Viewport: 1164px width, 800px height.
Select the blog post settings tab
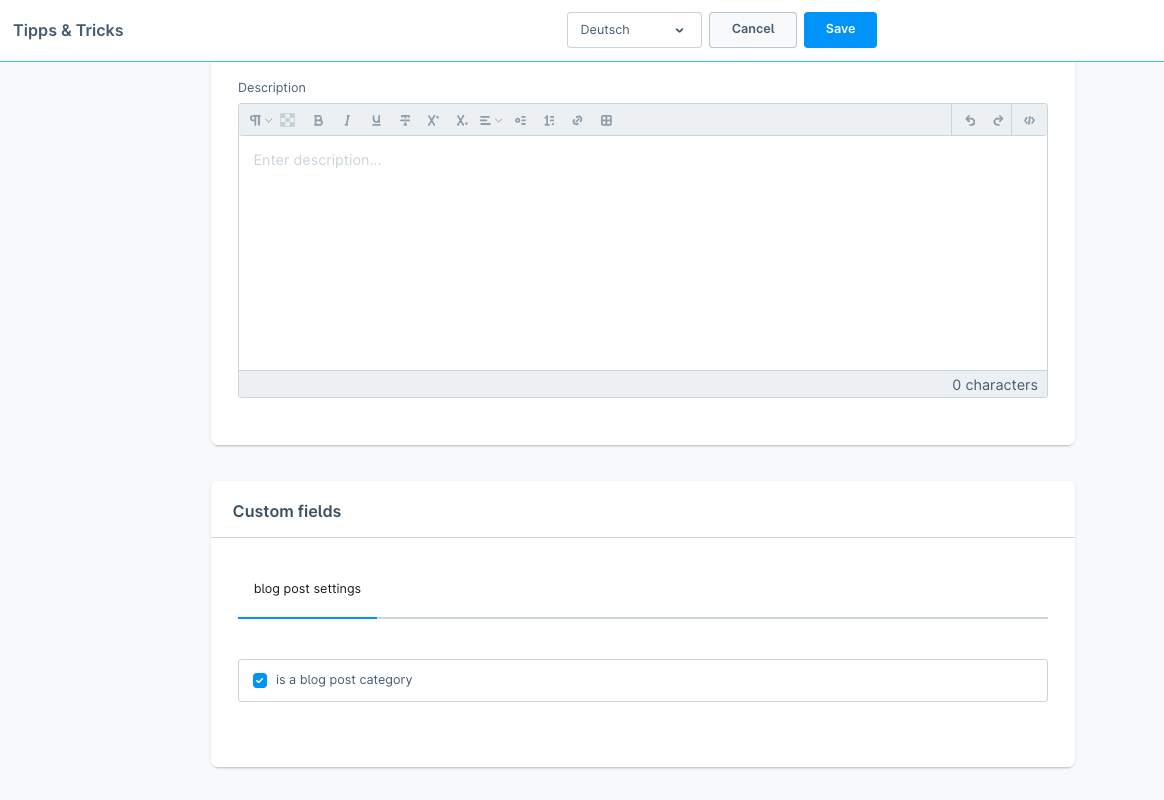pyautogui.click(x=307, y=589)
